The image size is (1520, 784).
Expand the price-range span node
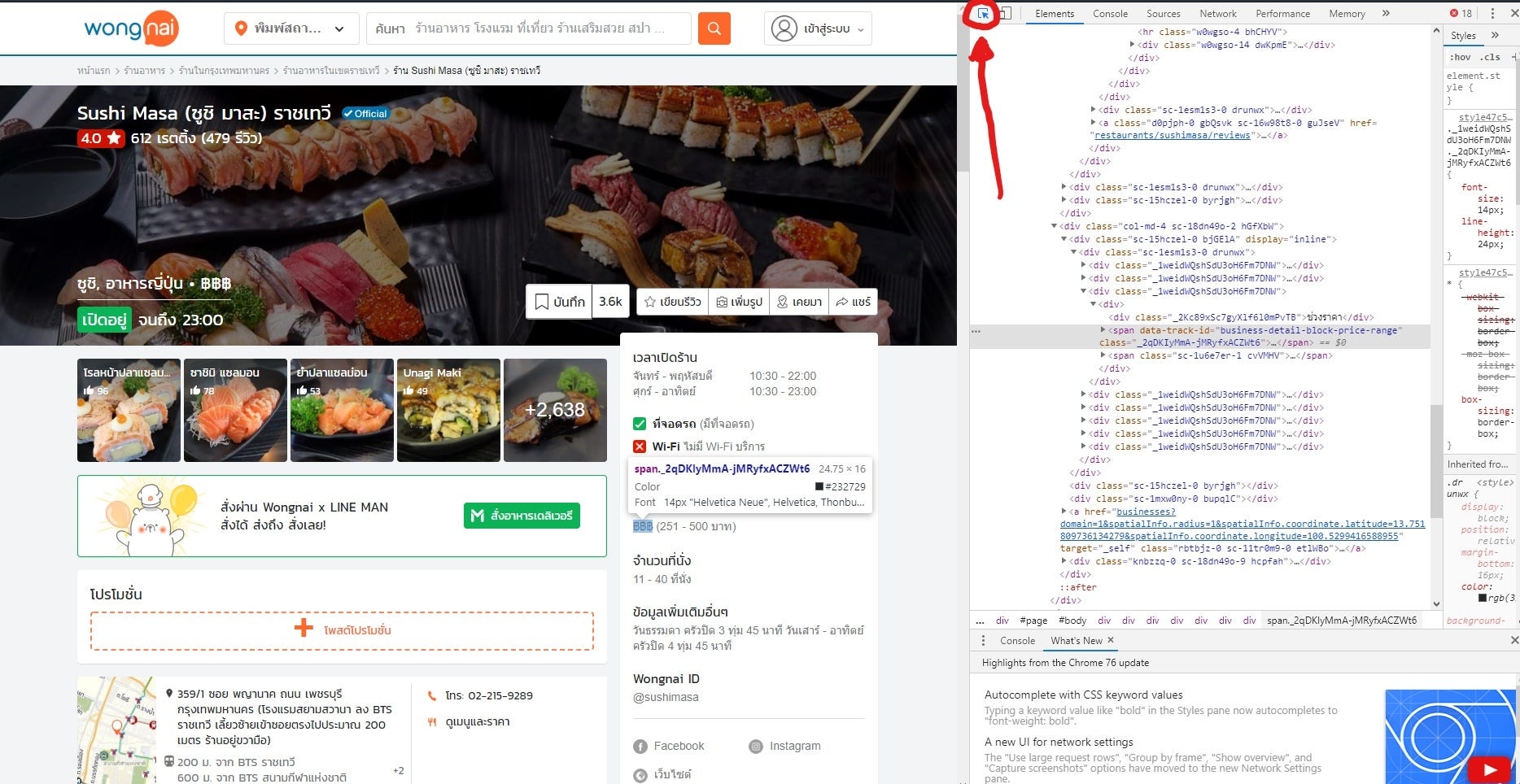1103,330
